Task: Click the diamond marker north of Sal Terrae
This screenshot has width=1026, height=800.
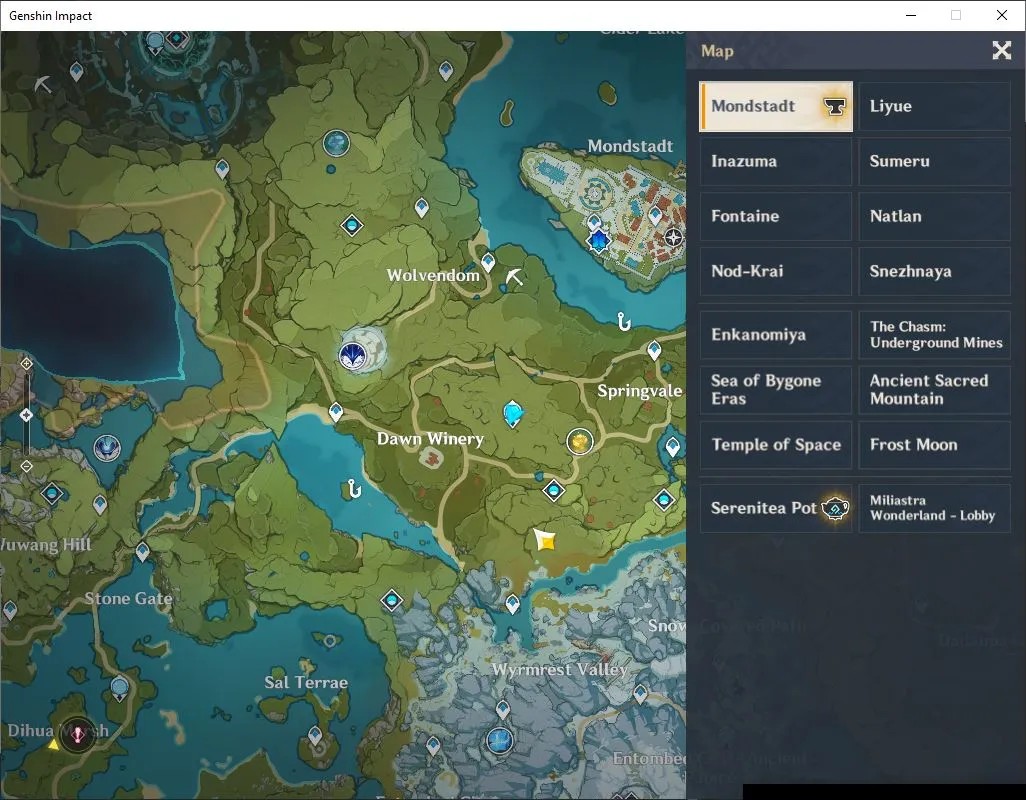Action: pyautogui.click(x=391, y=600)
